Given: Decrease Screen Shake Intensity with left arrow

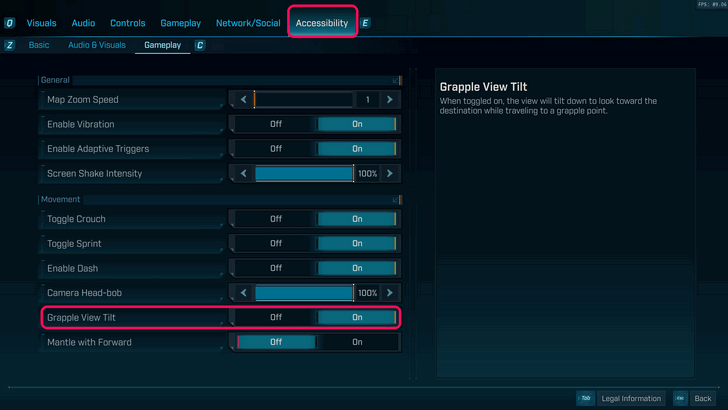Looking at the screenshot, I should point(244,173).
